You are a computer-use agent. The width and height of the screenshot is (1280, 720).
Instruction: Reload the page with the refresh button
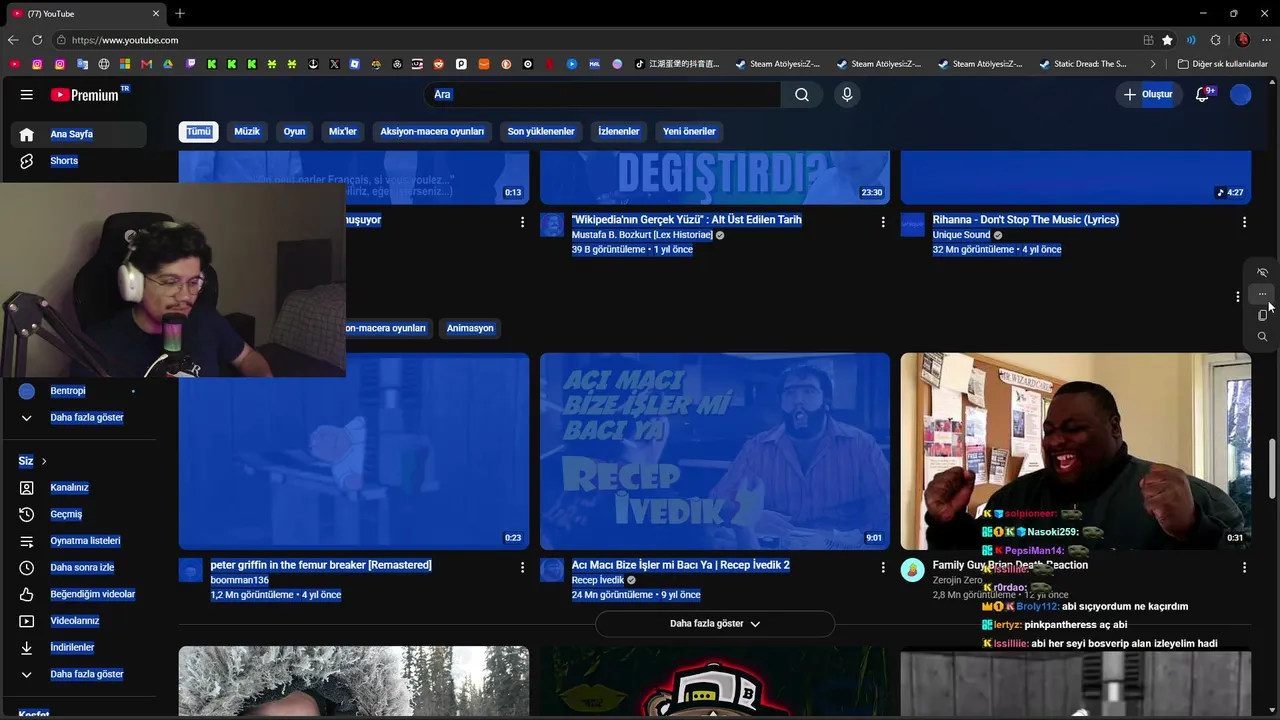click(x=37, y=40)
